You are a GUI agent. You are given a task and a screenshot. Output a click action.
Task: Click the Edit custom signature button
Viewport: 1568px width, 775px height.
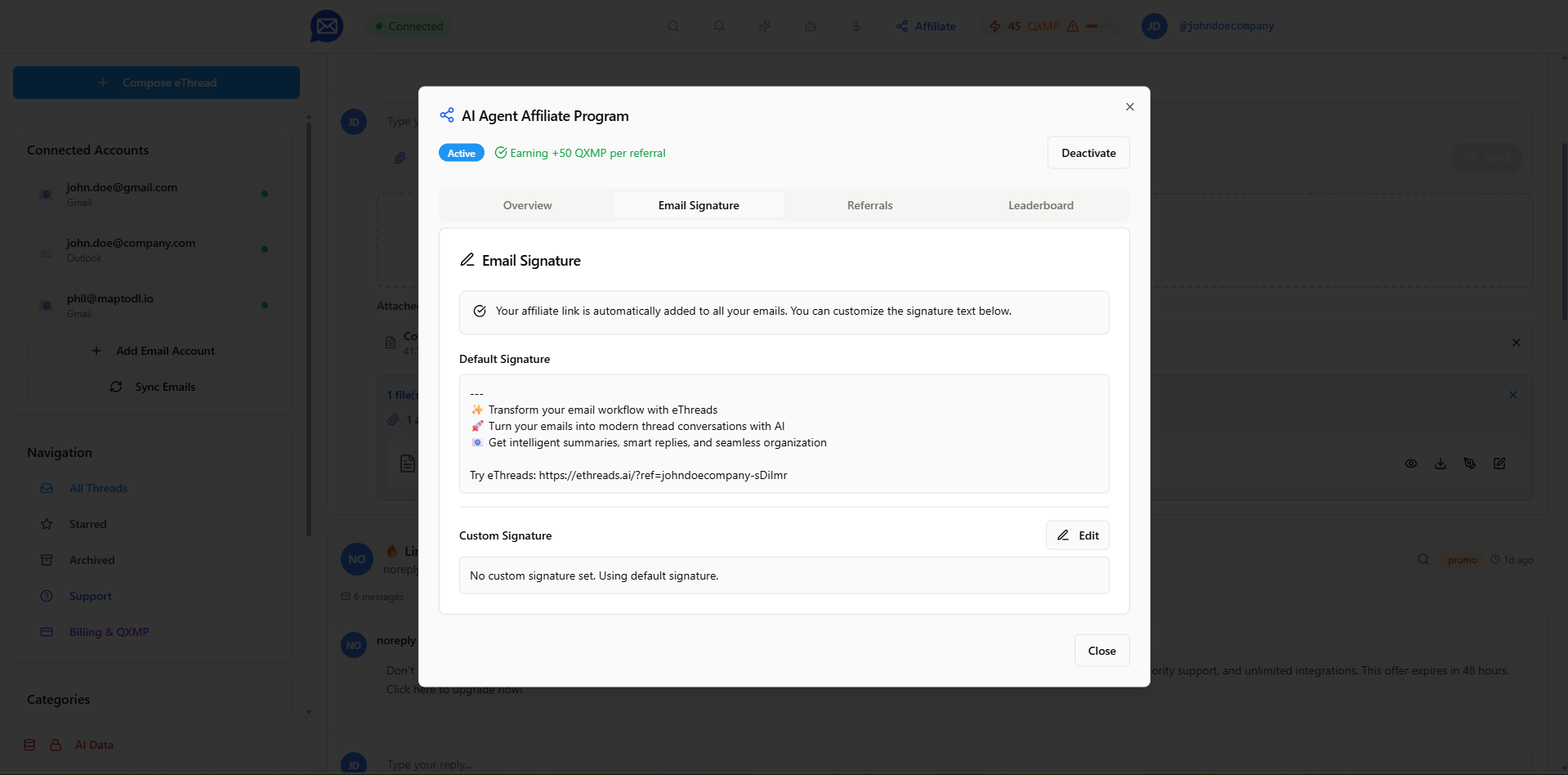coord(1078,535)
